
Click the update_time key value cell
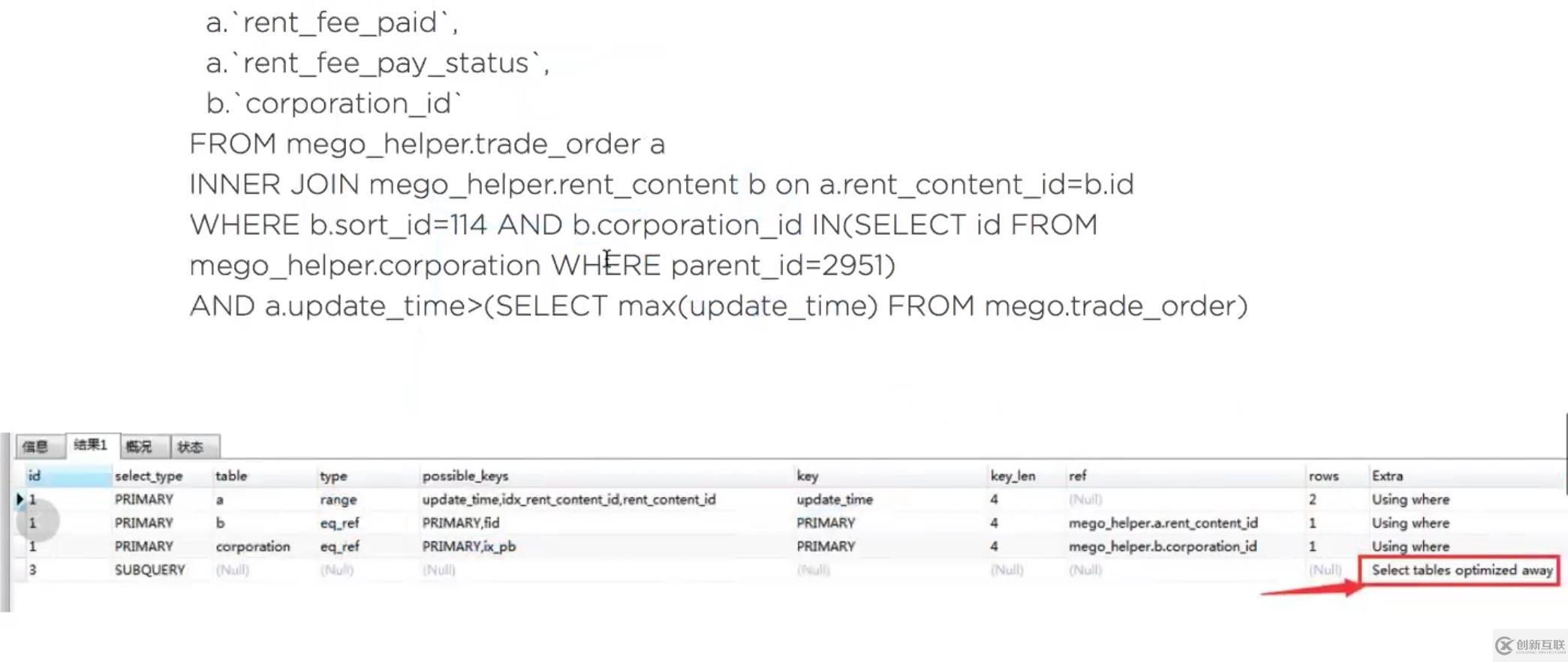point(835,499)
